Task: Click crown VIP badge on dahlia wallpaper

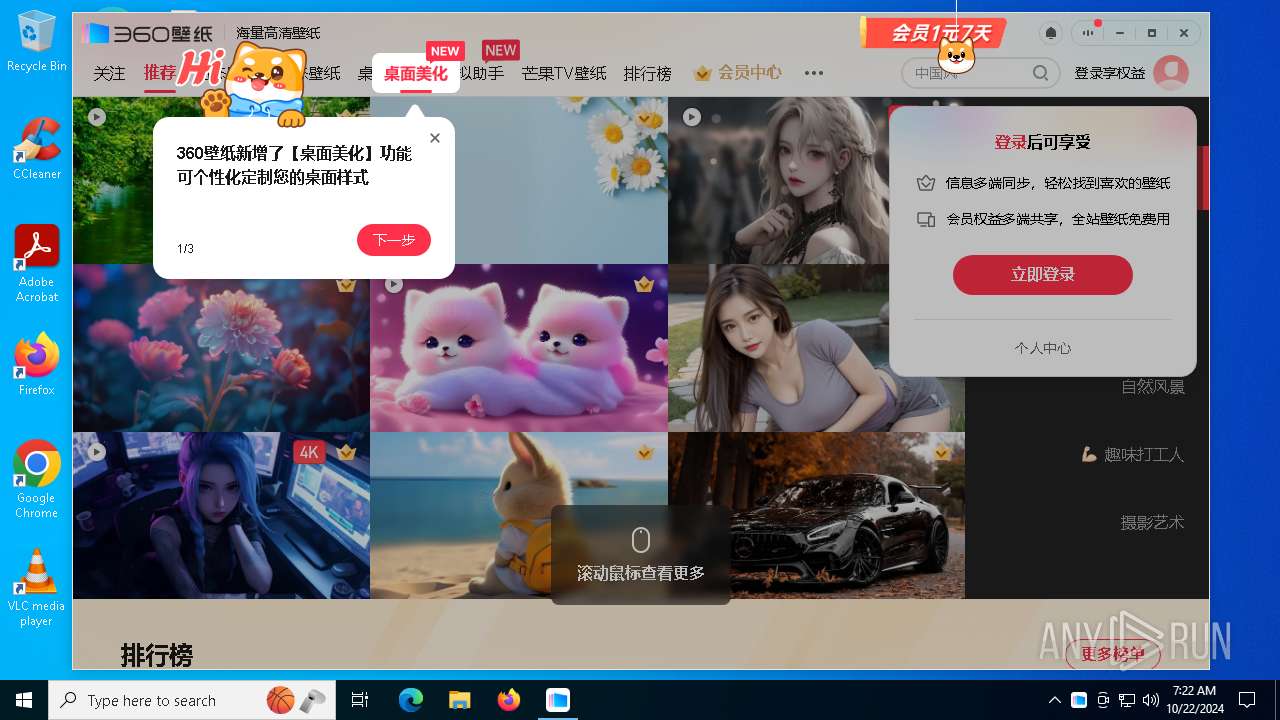Action: 346,285
